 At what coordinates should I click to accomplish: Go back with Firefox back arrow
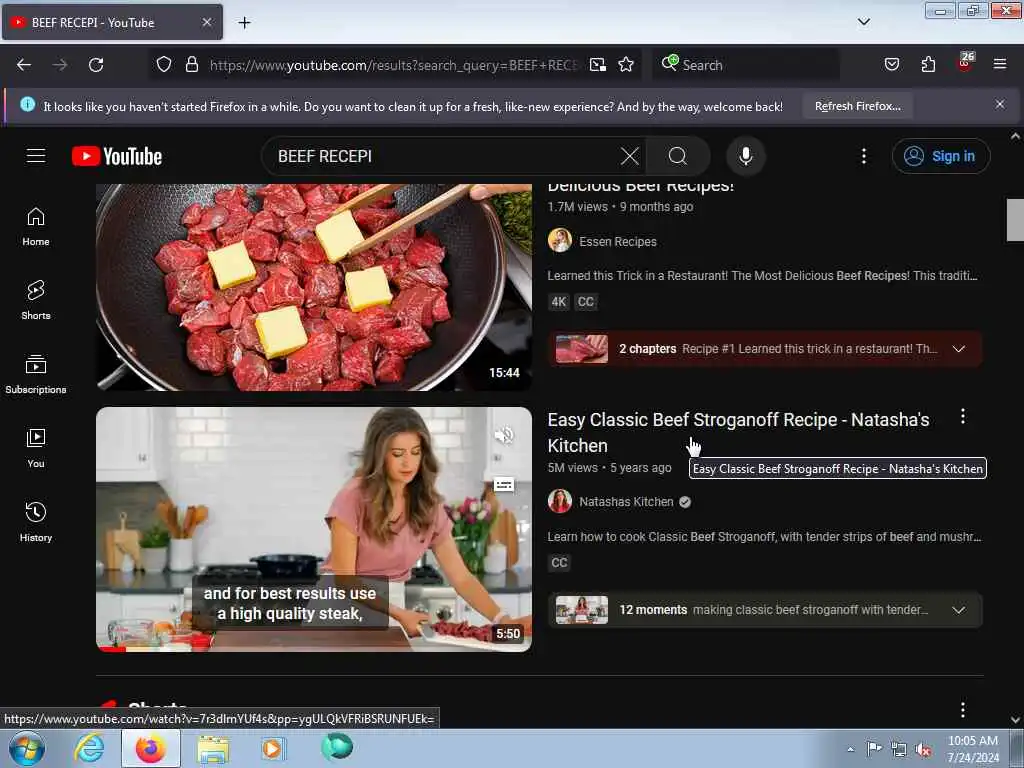[24, 65]
